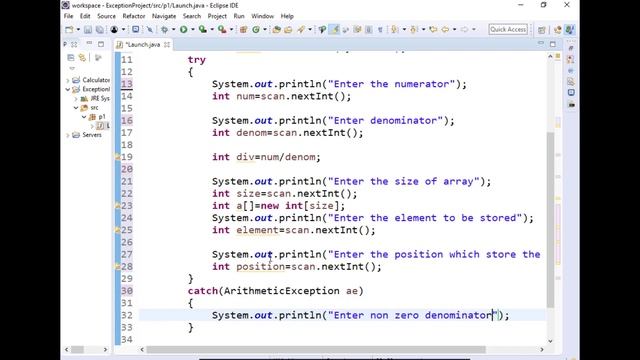Click the warning marker on line 19
This screenshot has width=640, height=360.
point(118,157)
